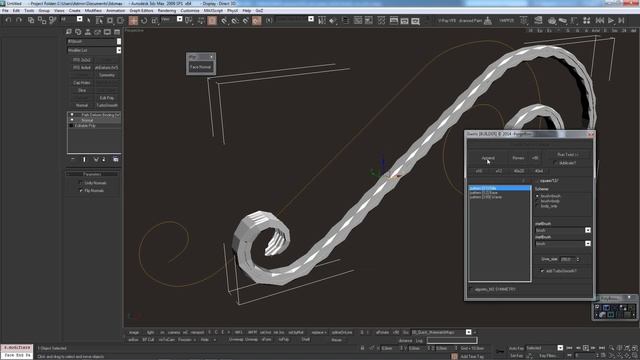Toggle the Unify Normals checkbox
The image size is (640, 360).
pyautogui.click(x=81, y=183)
